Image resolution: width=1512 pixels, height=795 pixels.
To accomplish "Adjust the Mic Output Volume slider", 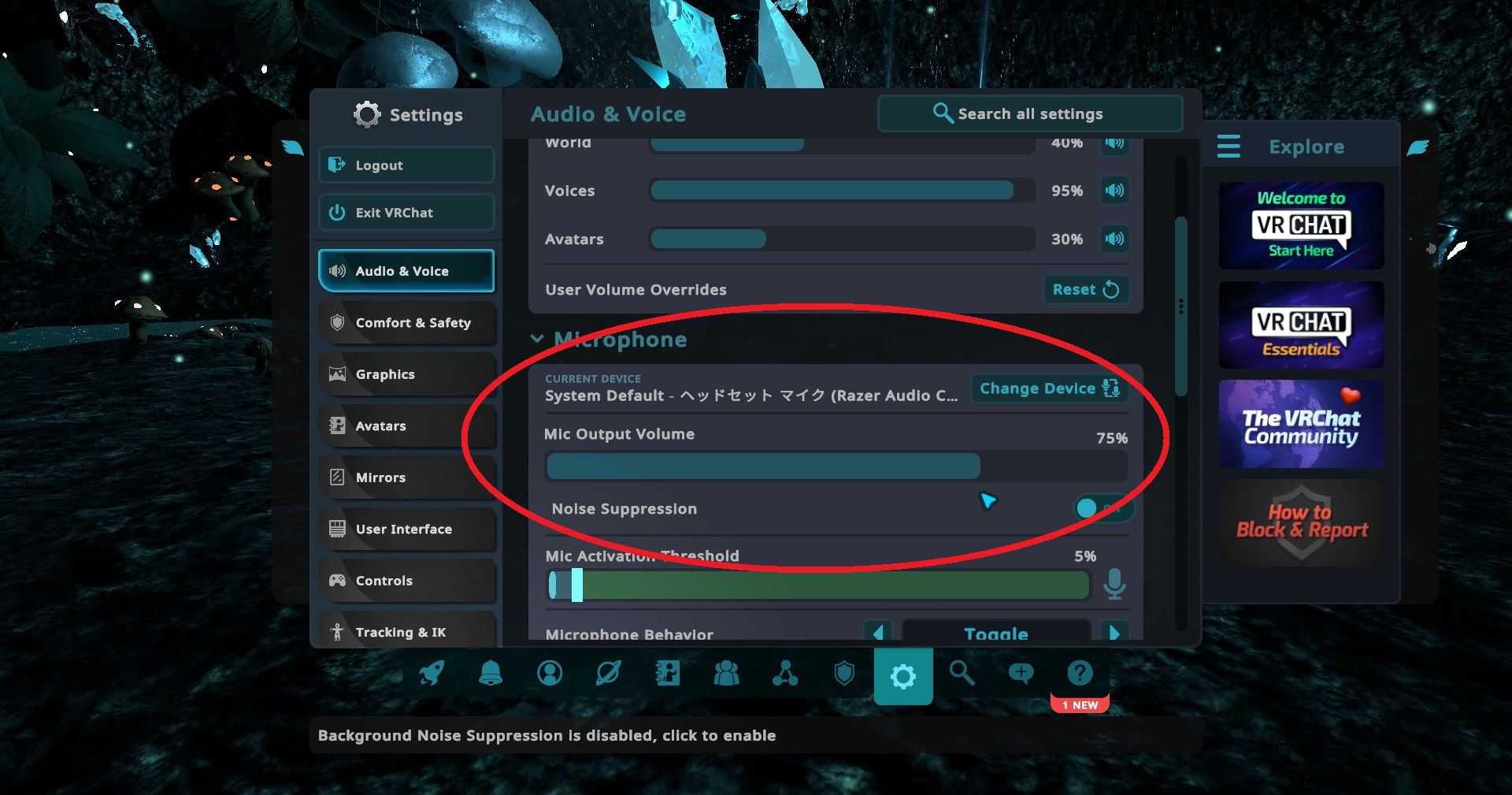I will coord(836,466).
